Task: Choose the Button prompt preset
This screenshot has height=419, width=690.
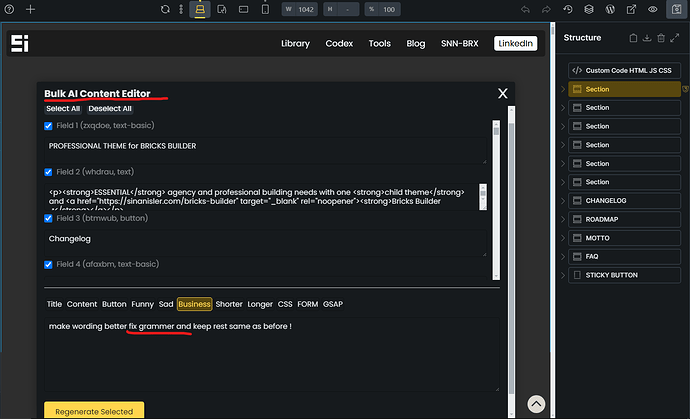Action: click(x=114, y=304)
